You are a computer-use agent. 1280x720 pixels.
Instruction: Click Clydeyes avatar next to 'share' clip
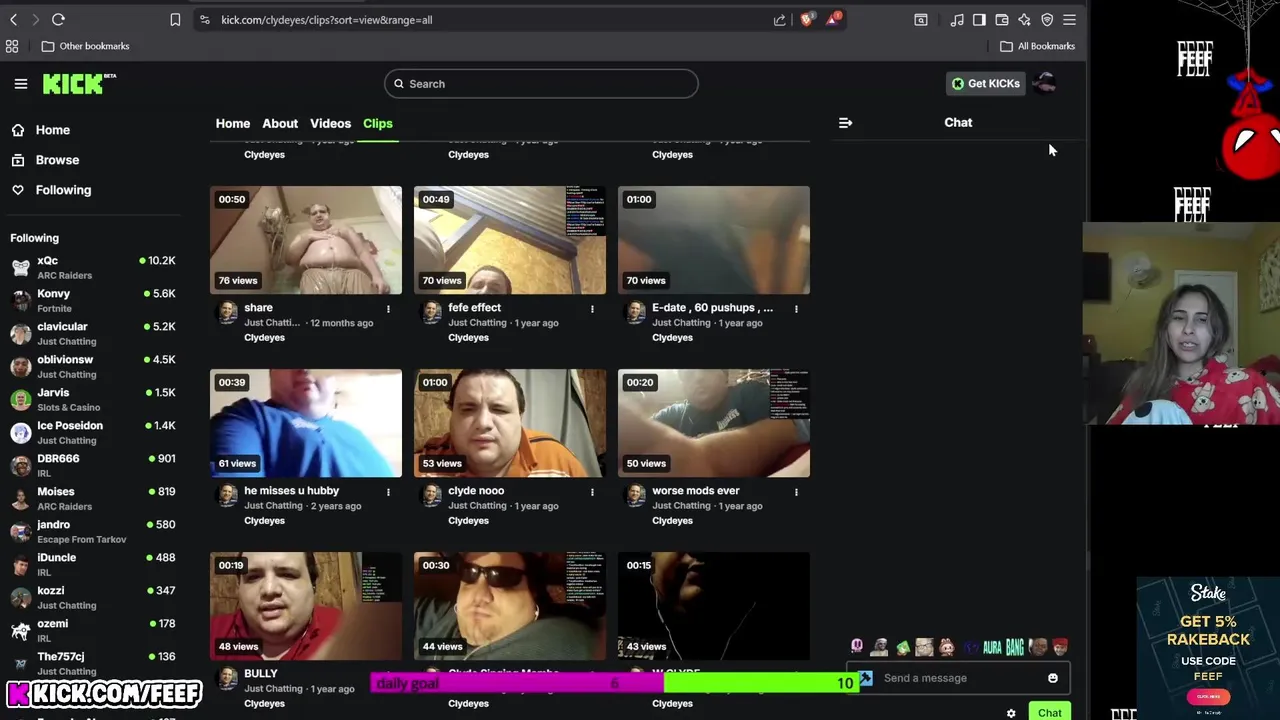pos(228,312)
